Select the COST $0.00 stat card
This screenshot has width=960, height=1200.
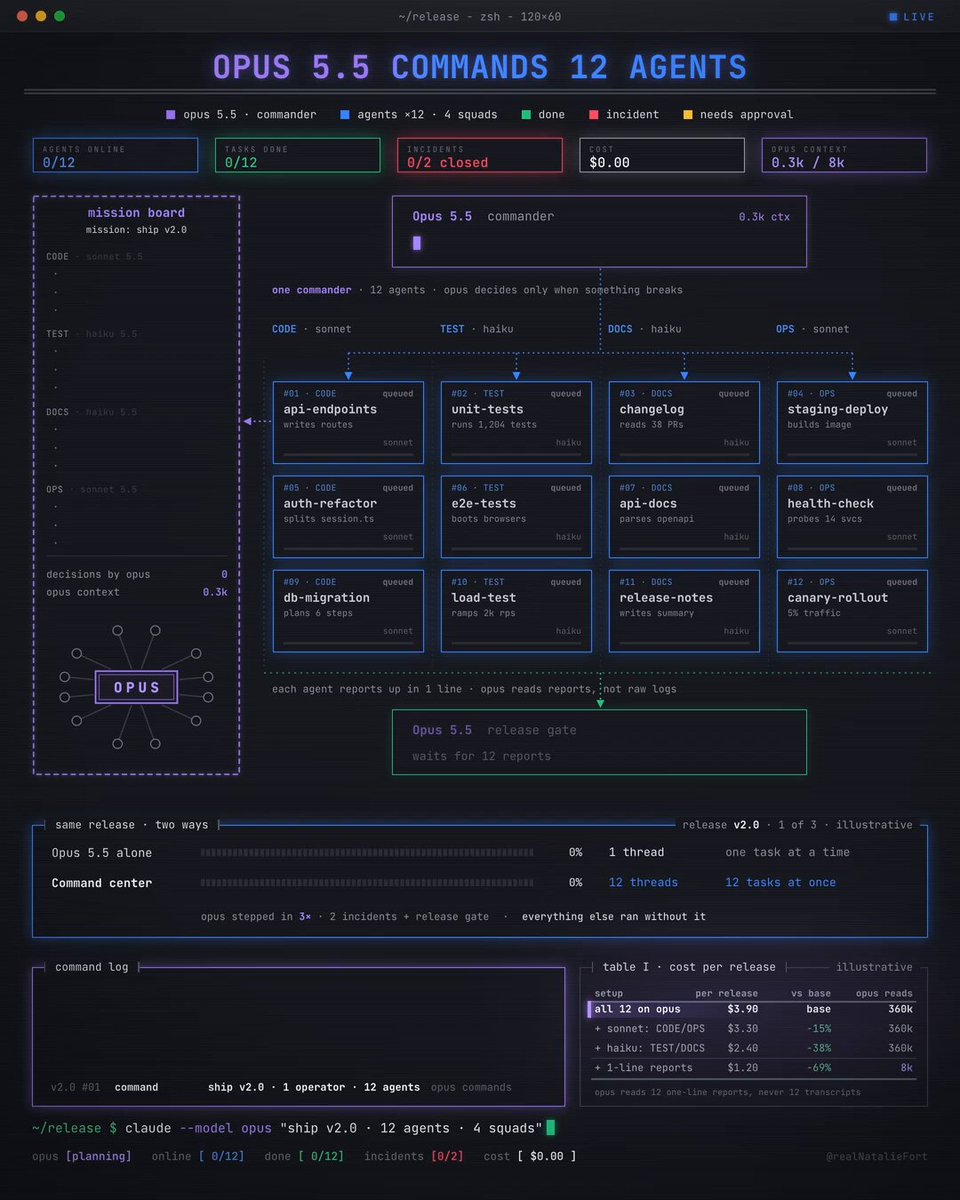(x=662, y=155)
